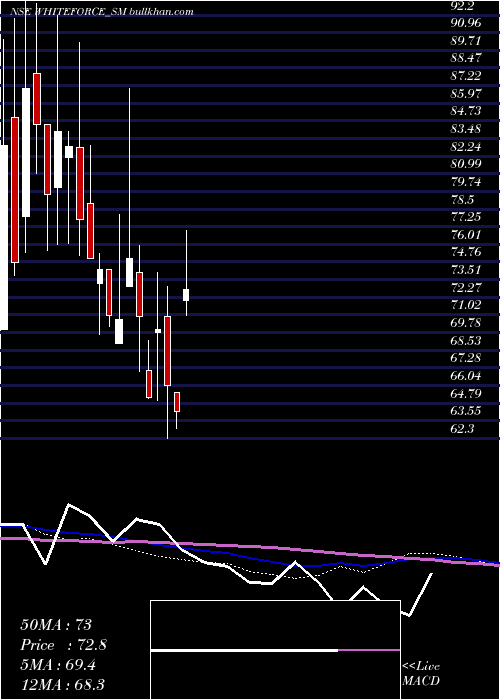Click the 69.78 price axis label
Viewport: 500px width, 700px height.
point(466,323)
